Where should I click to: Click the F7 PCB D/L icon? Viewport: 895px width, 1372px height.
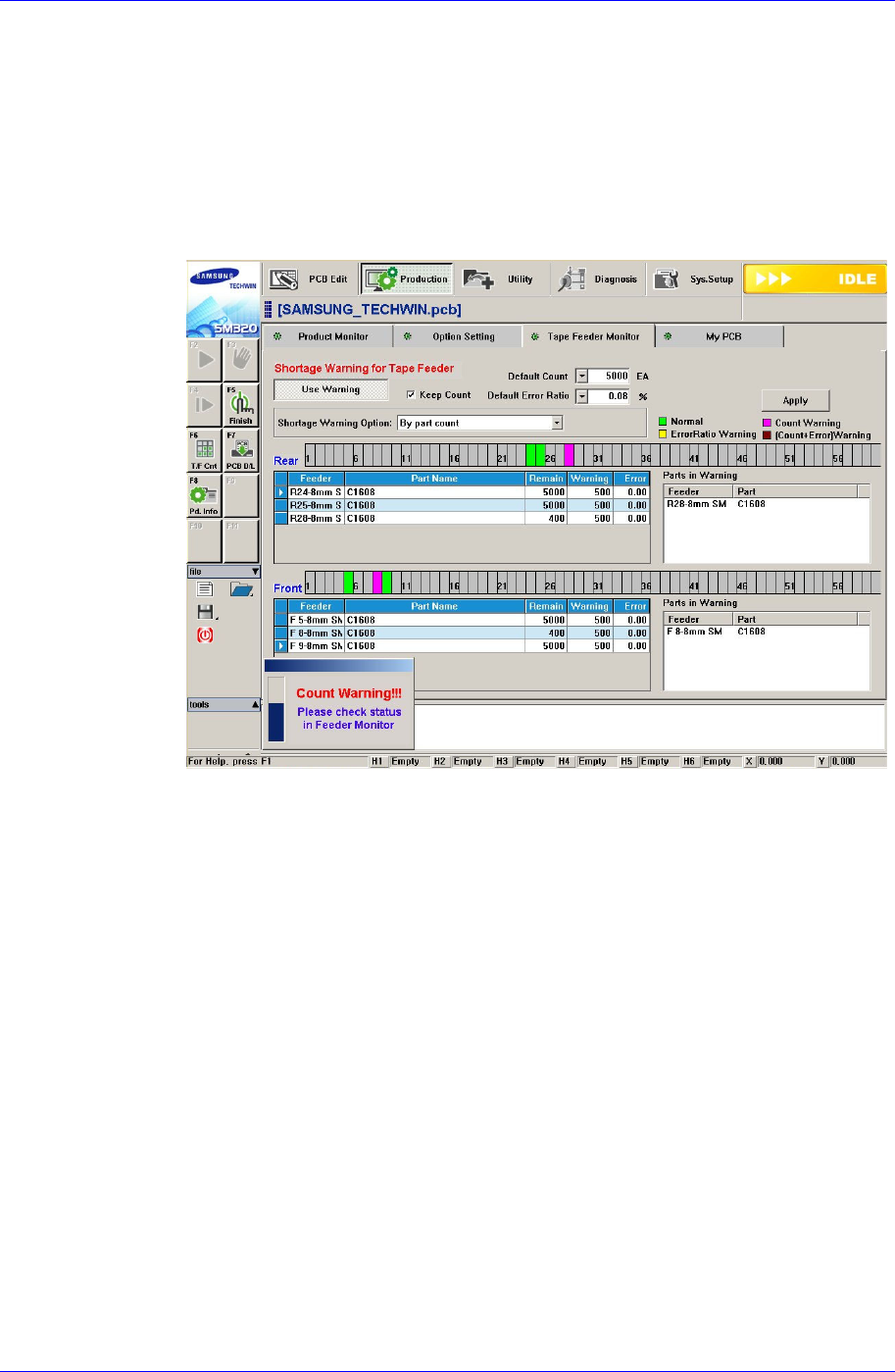[240, 450]
